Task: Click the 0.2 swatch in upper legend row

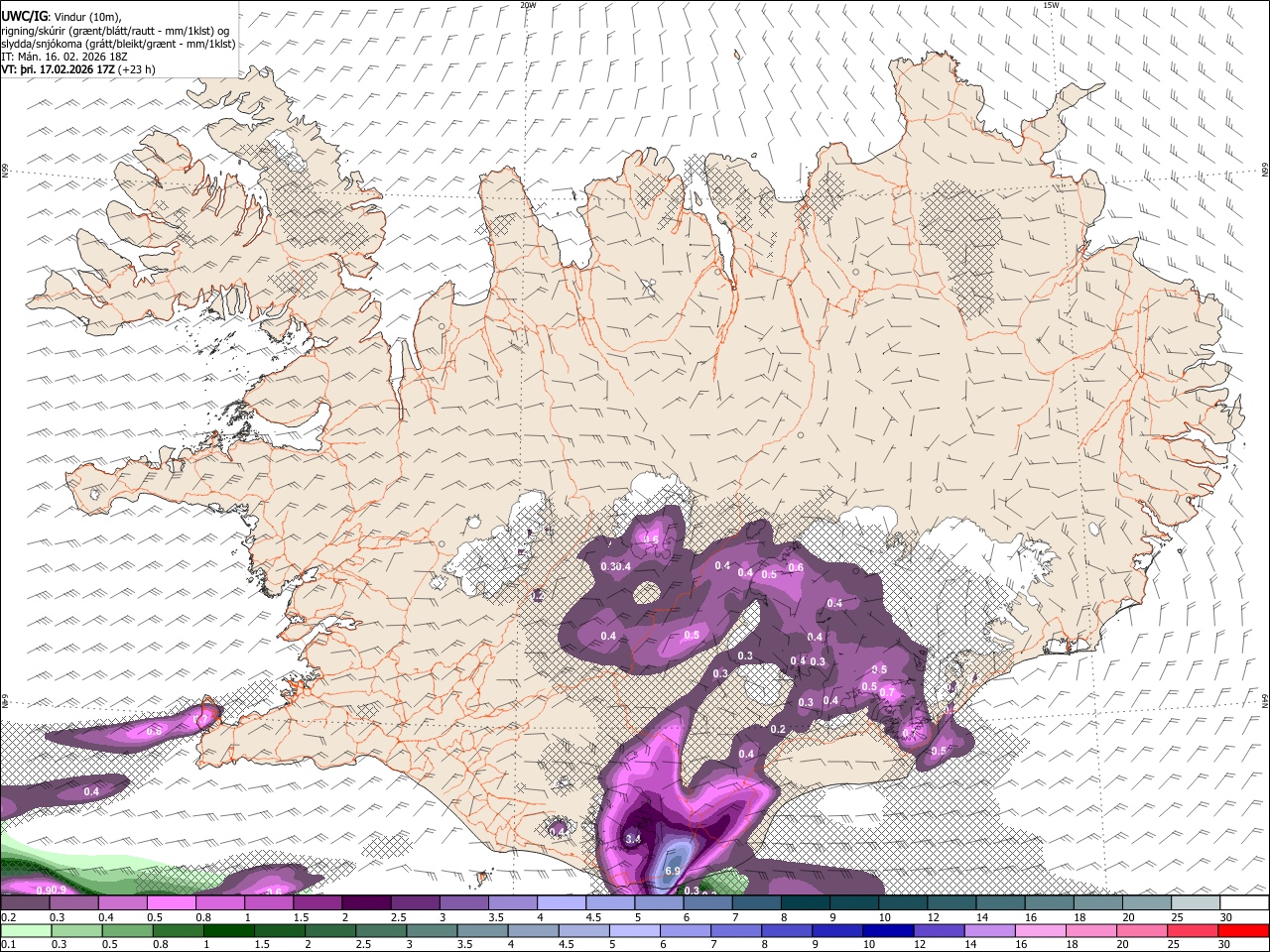Action: 25,903
